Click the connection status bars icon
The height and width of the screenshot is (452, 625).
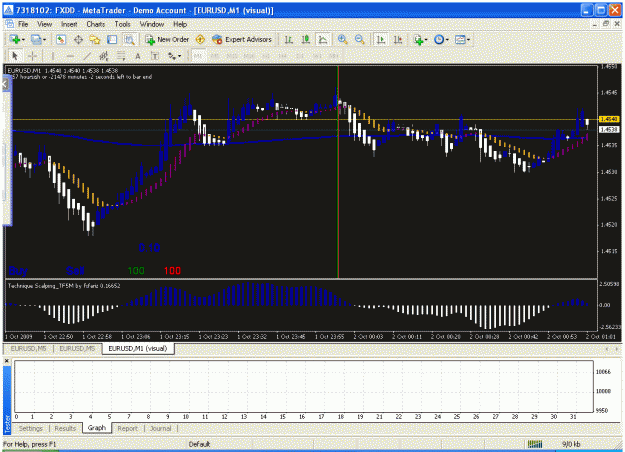point(535,444)
